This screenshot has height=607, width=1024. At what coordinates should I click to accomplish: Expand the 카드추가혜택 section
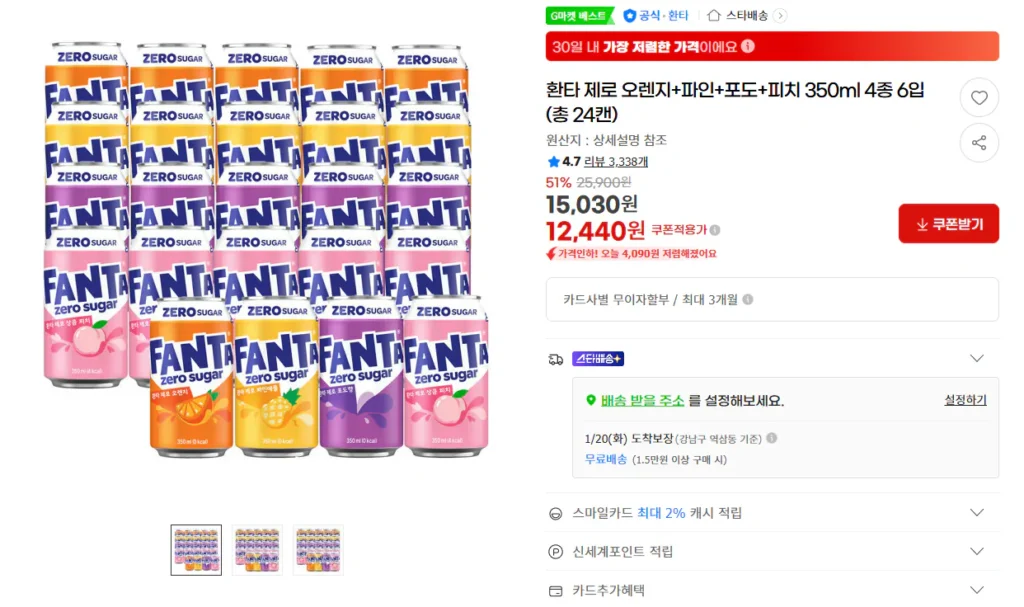(x=977, y=590)
